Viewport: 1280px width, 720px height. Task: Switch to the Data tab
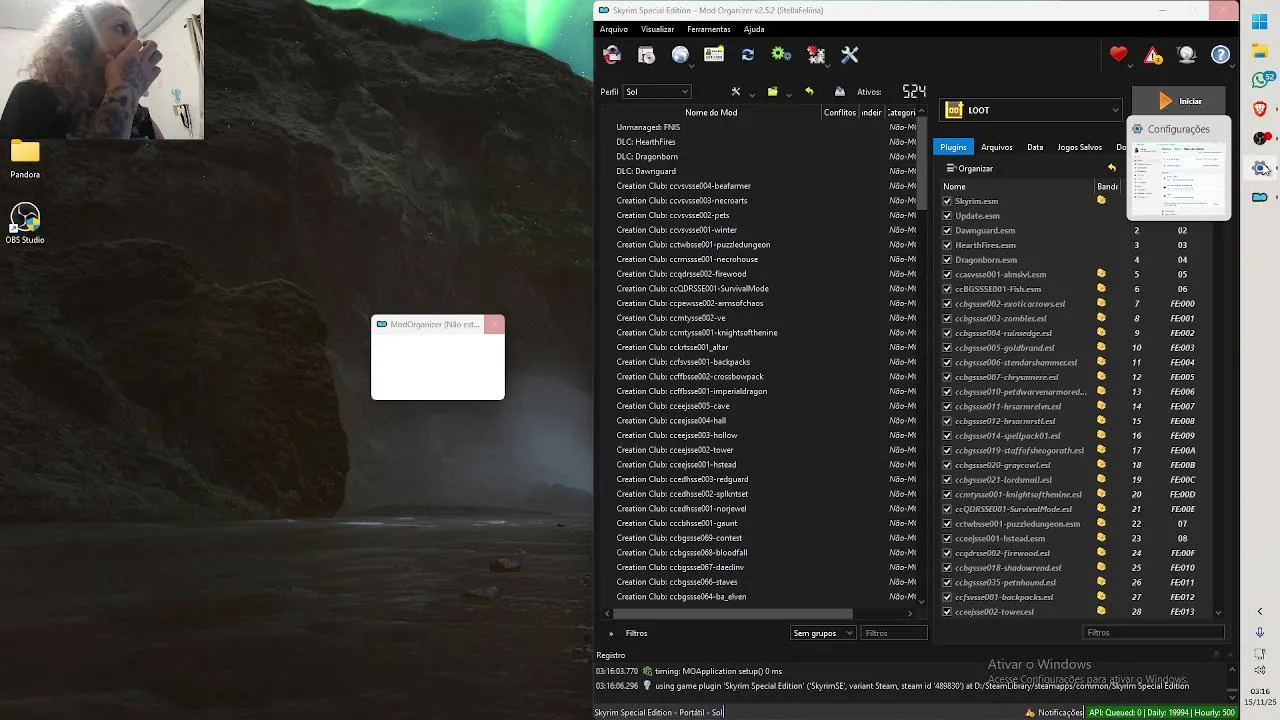pyautogui.click(x=1035, y=147)
